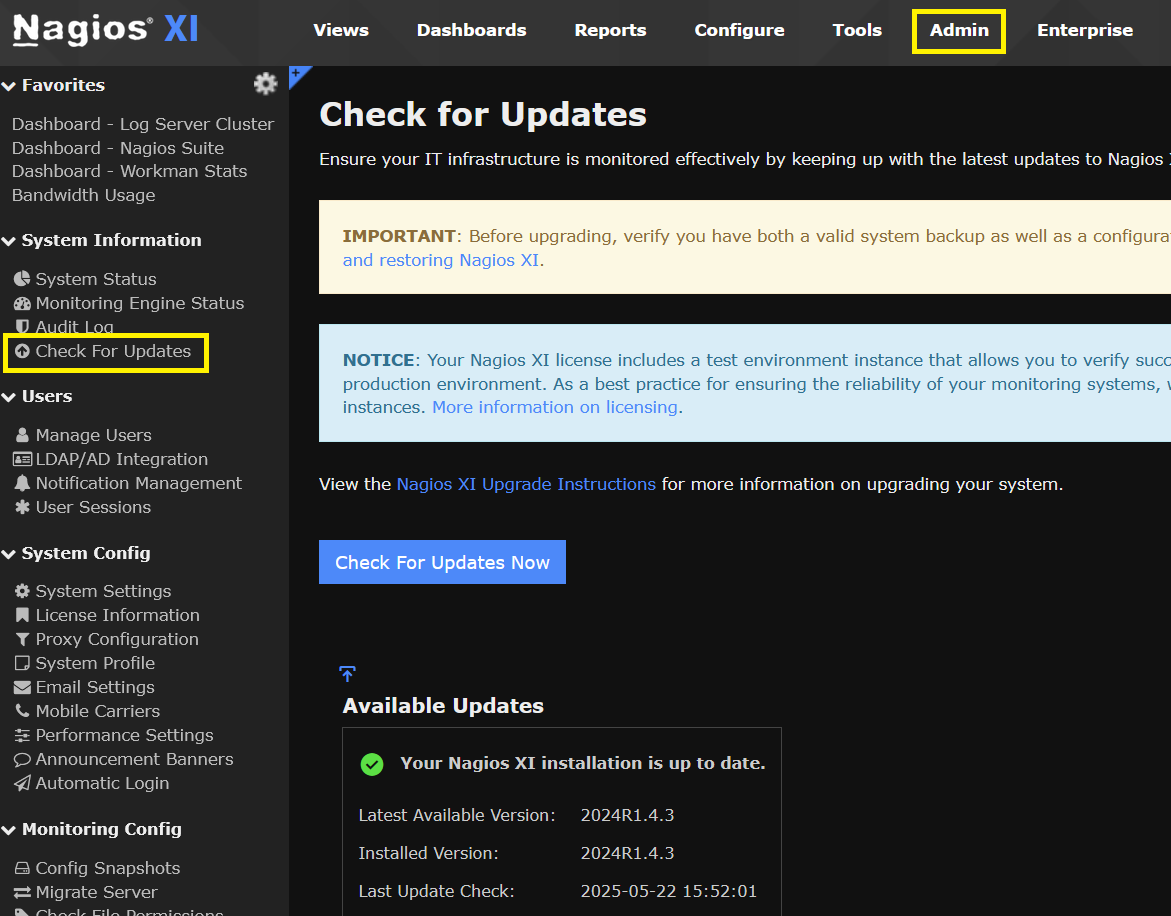Image resolution: width=1171 pixels, height=916 pixels.
Task: Click the Favorites gear settings icon
Action: pyautogui.click(x=265, y=84)
